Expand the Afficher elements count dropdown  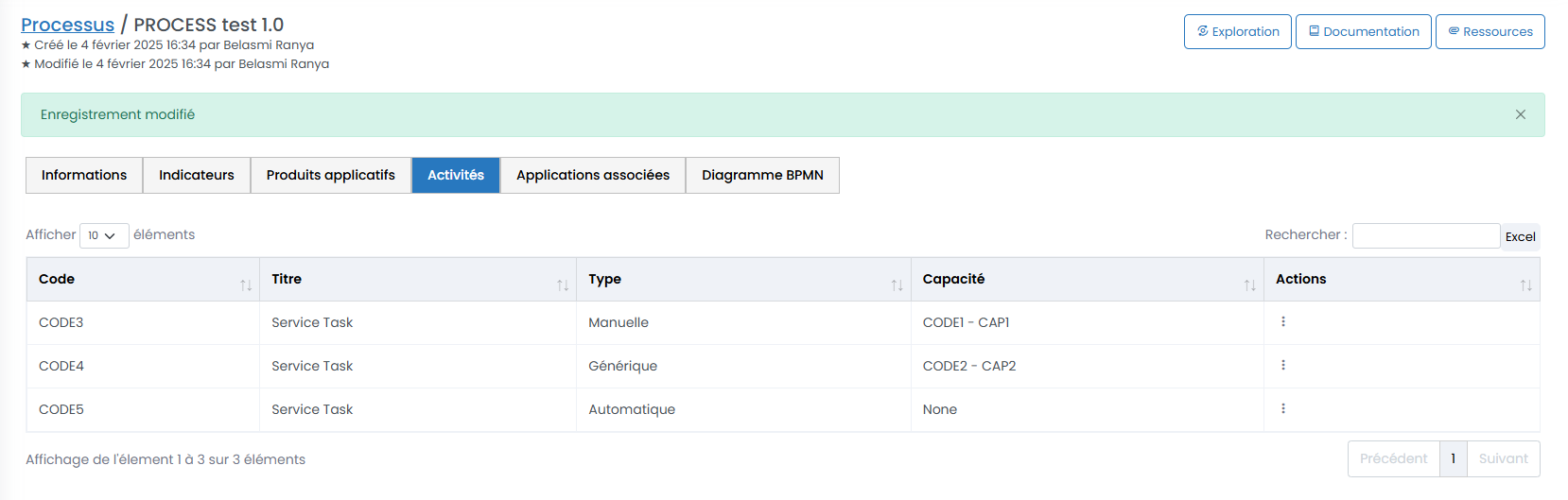103,235
